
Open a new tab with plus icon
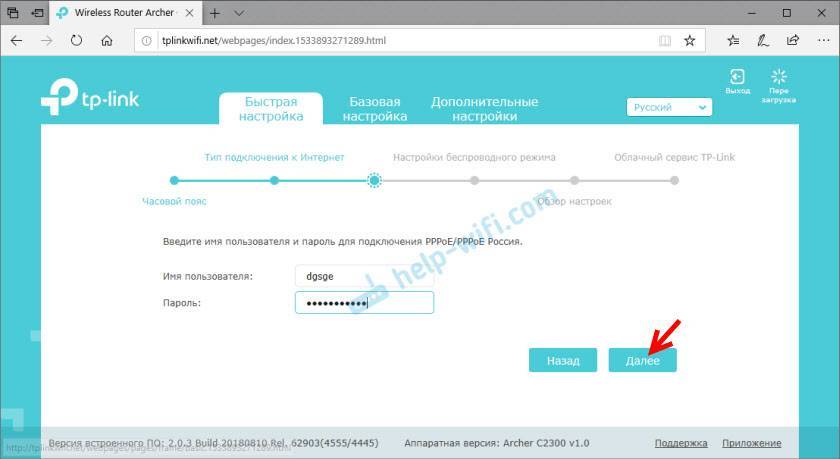(215, 13)
